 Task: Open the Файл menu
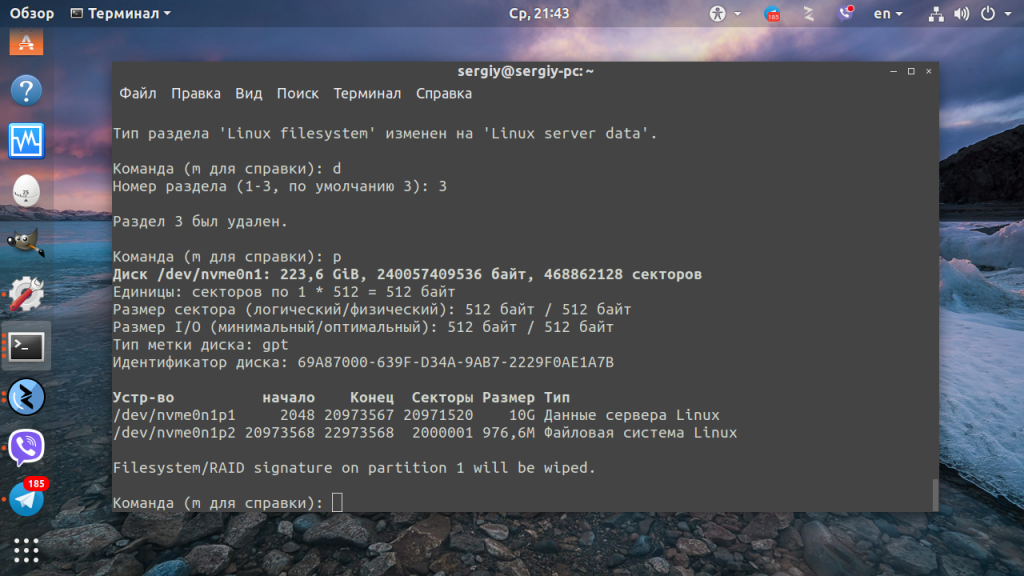138,93
